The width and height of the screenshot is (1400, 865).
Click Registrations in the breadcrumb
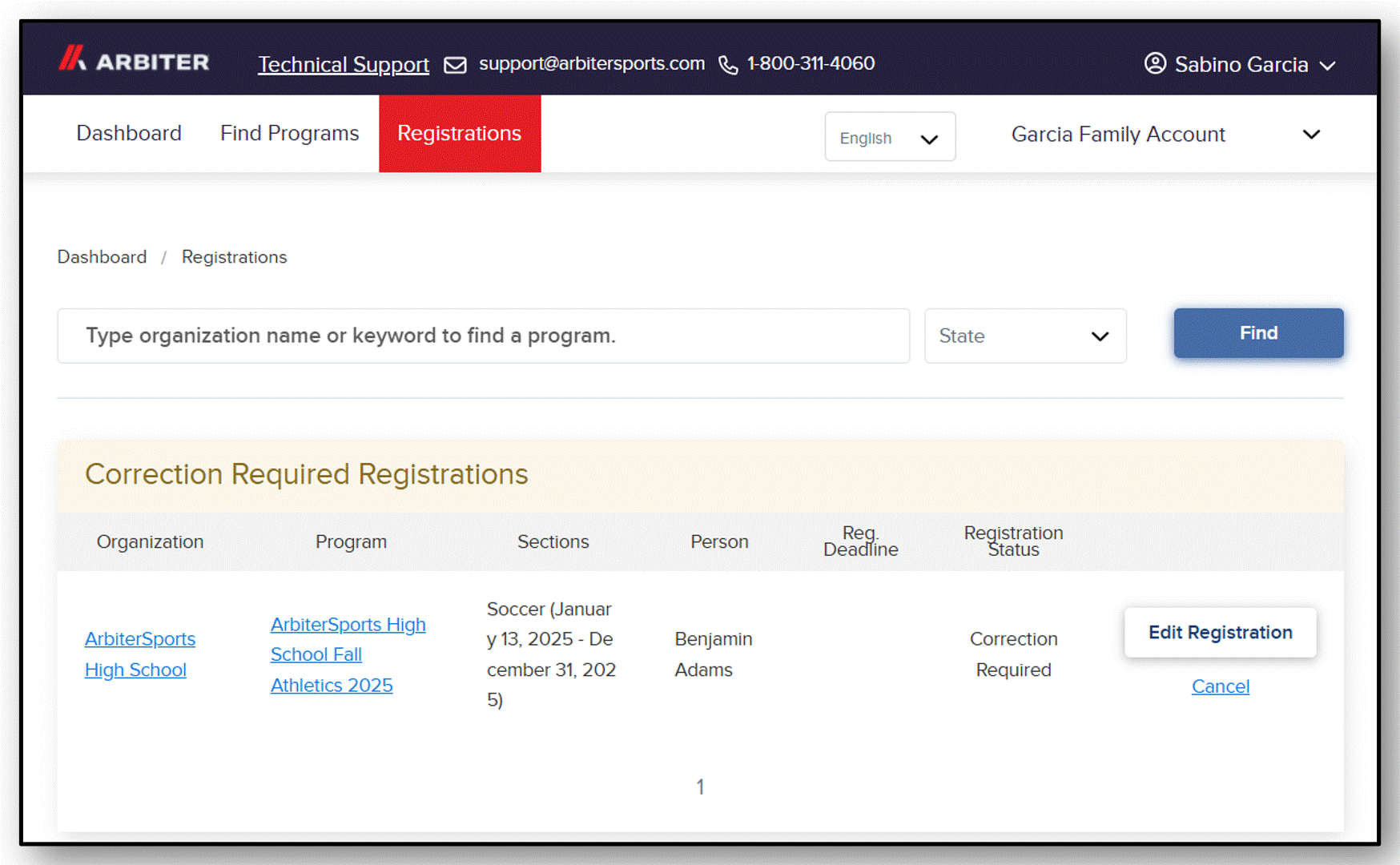(234, 257)
